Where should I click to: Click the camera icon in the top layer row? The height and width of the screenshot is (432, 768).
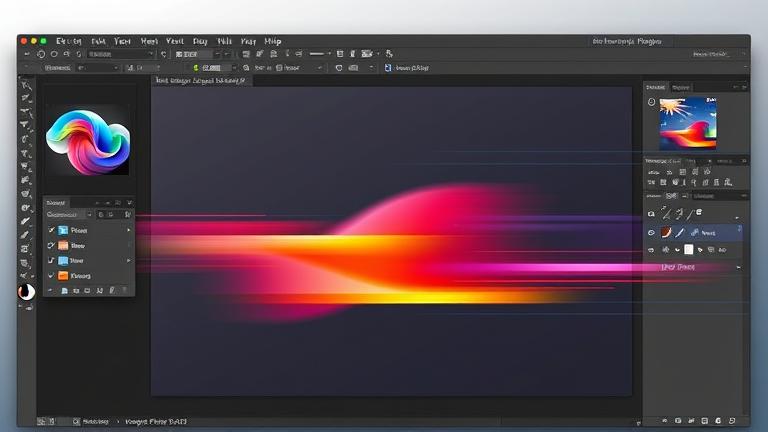(x=651, y=214)
